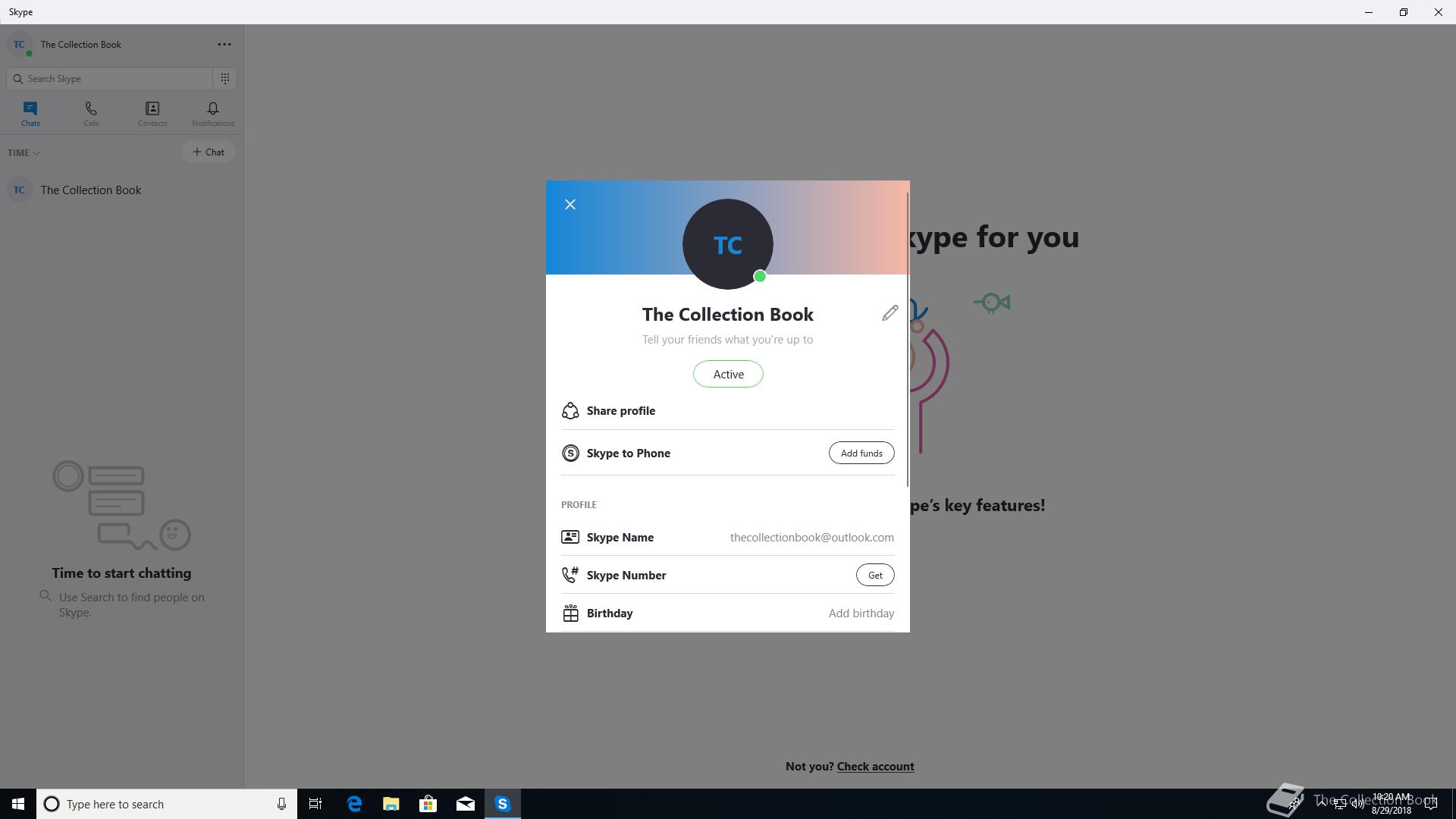This screenshot has width=1456, height=819.
Task: Open the more options ellipsis menu
Action: (224, 44)
